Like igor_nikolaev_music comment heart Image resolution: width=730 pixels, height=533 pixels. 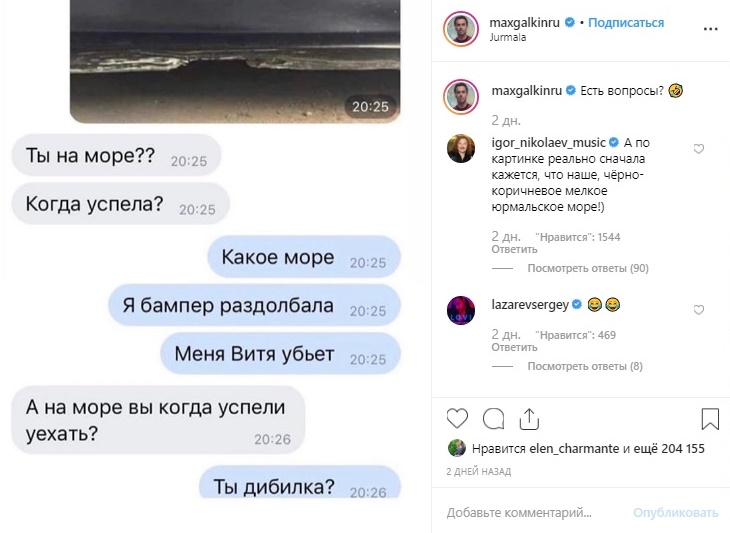tap(699, 149)
